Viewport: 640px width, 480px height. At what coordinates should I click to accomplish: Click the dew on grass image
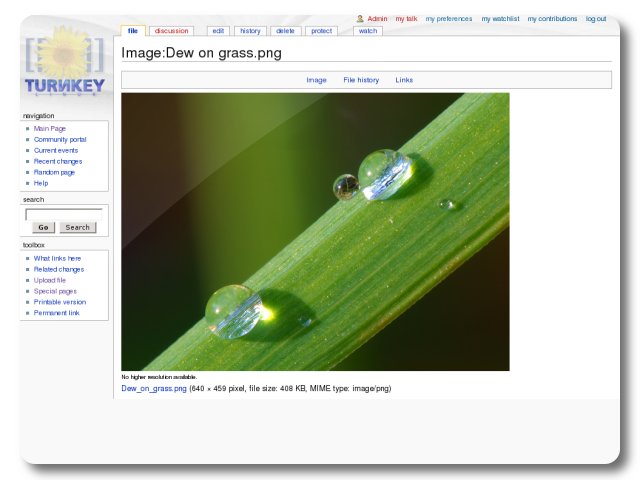click(315, 232)
